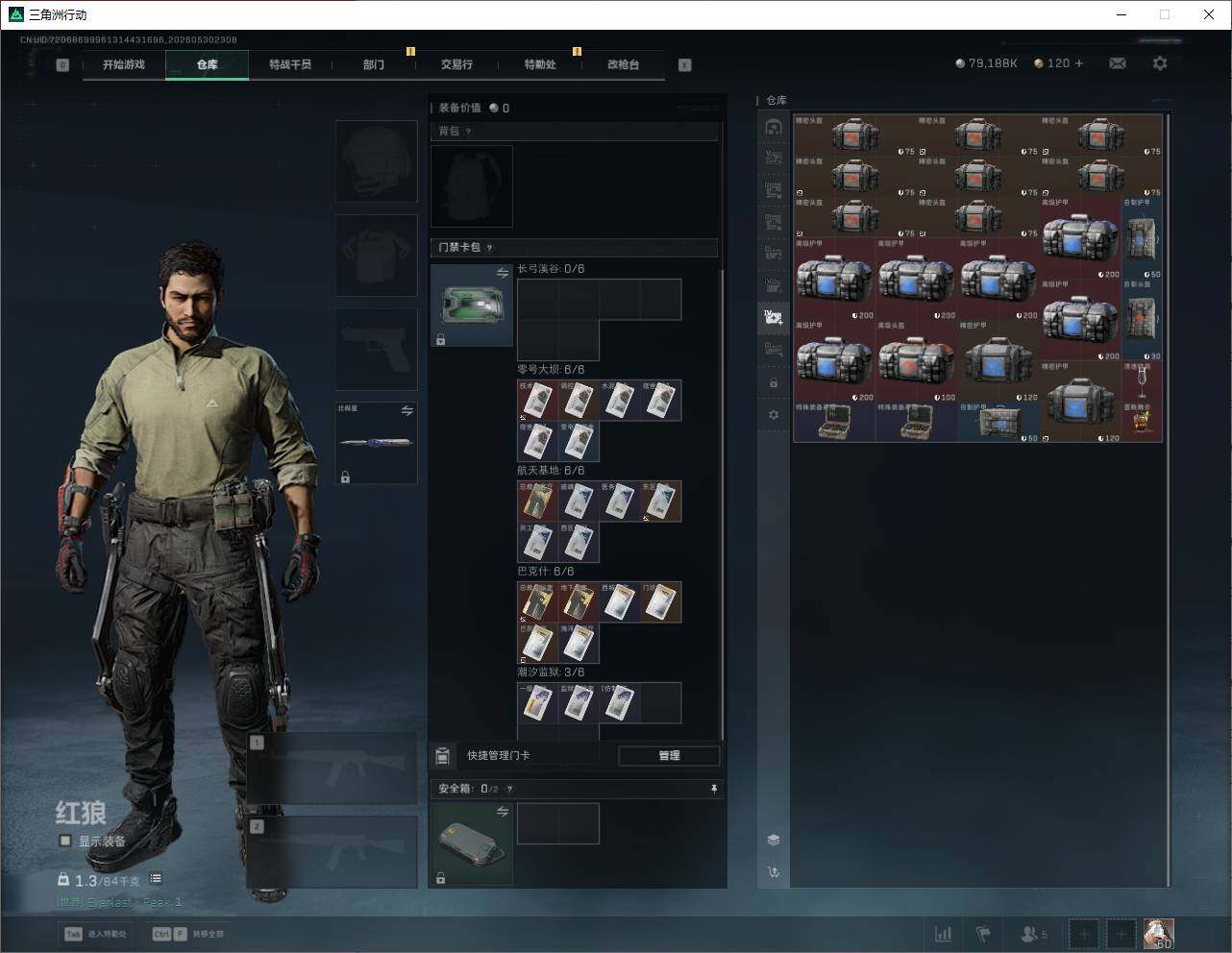Image resolution: width=1232 pixels, height=953 pixels.
Task: Click the first team invite plus slot
Action: pyautogui.click(x=1084, y=934)
